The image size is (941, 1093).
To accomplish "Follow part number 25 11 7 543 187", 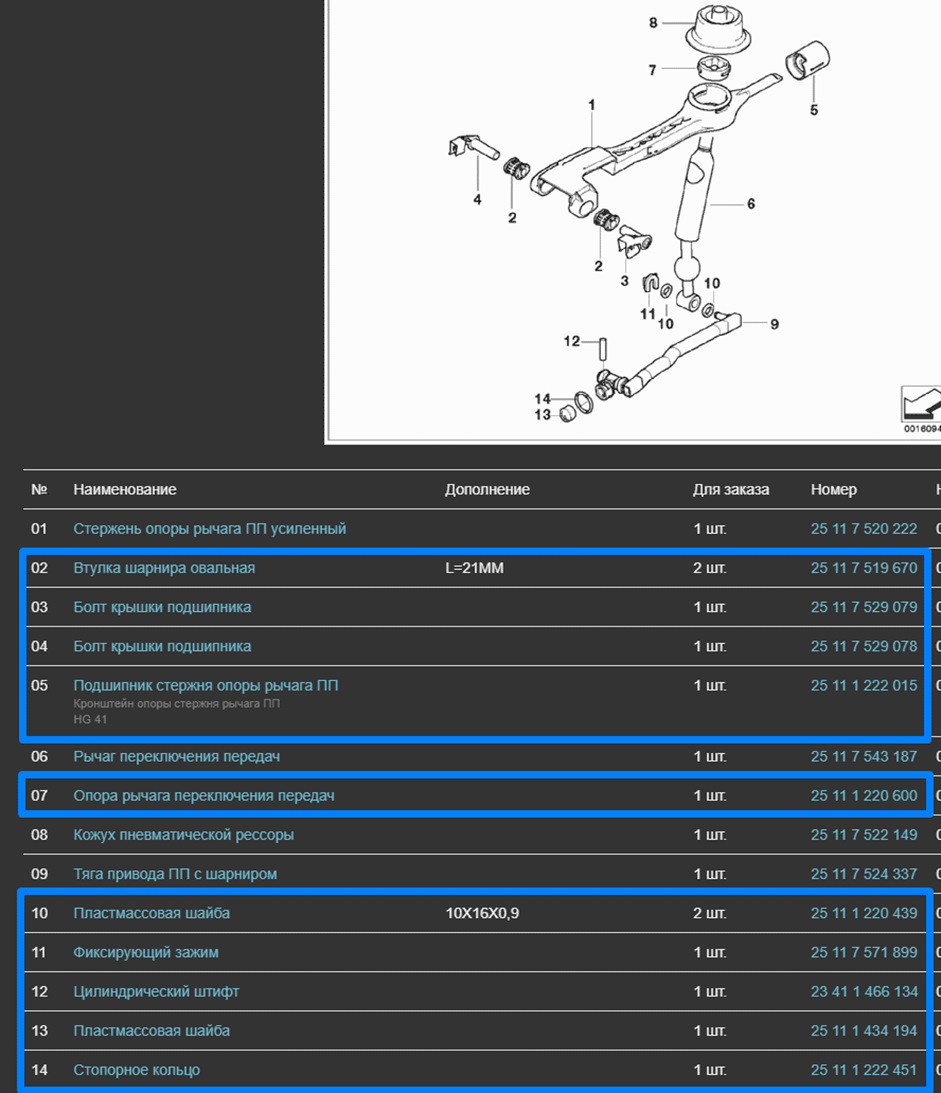I will click(864, 756).
